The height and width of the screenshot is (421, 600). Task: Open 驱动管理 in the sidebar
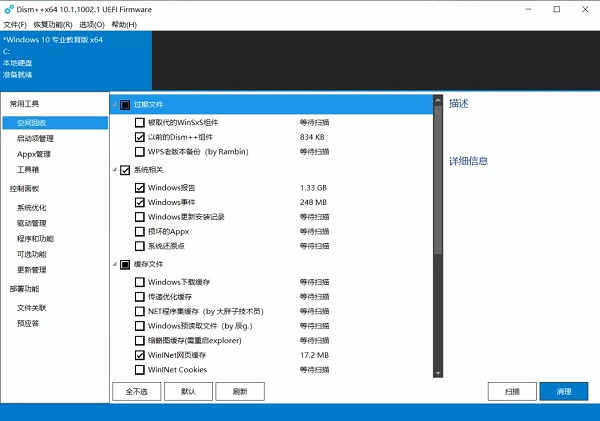point(31,223)
